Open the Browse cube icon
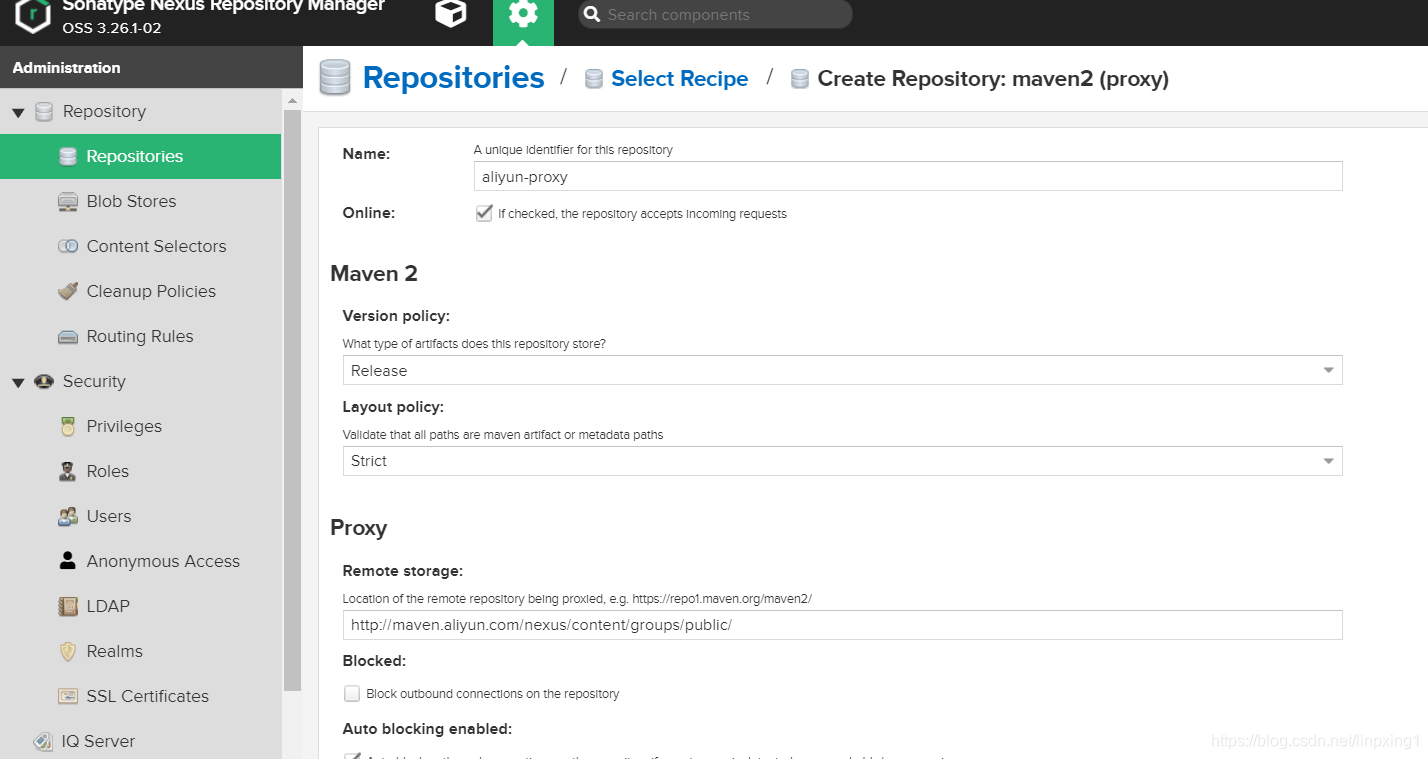Viewport: 1428px width, 759px height. [451, 13]
